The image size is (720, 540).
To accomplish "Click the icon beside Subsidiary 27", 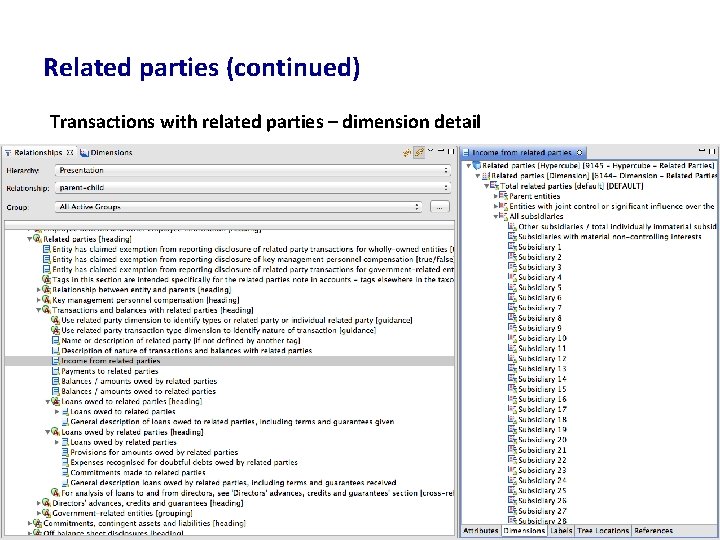I will pyautogui.click(x=512, y=511).
